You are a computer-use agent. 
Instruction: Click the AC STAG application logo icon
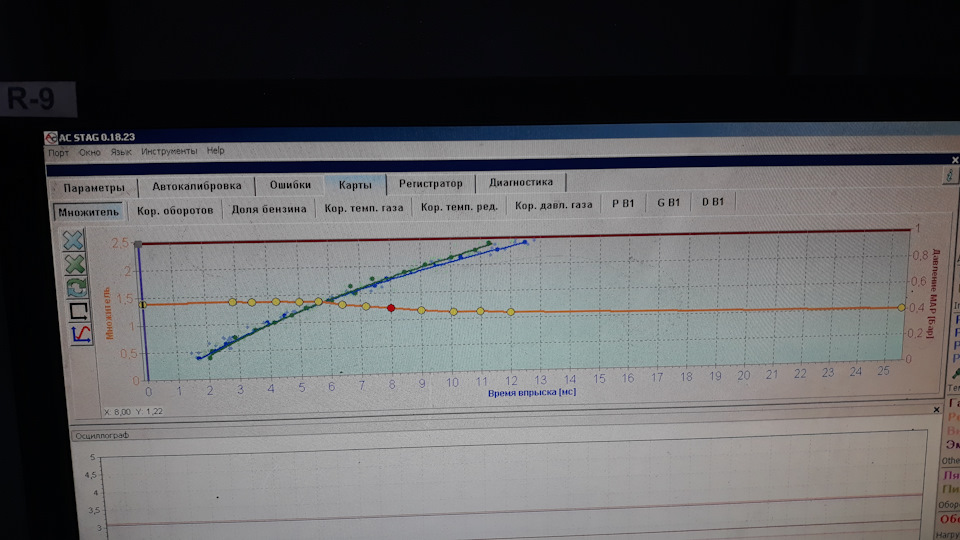click(51, 138)
